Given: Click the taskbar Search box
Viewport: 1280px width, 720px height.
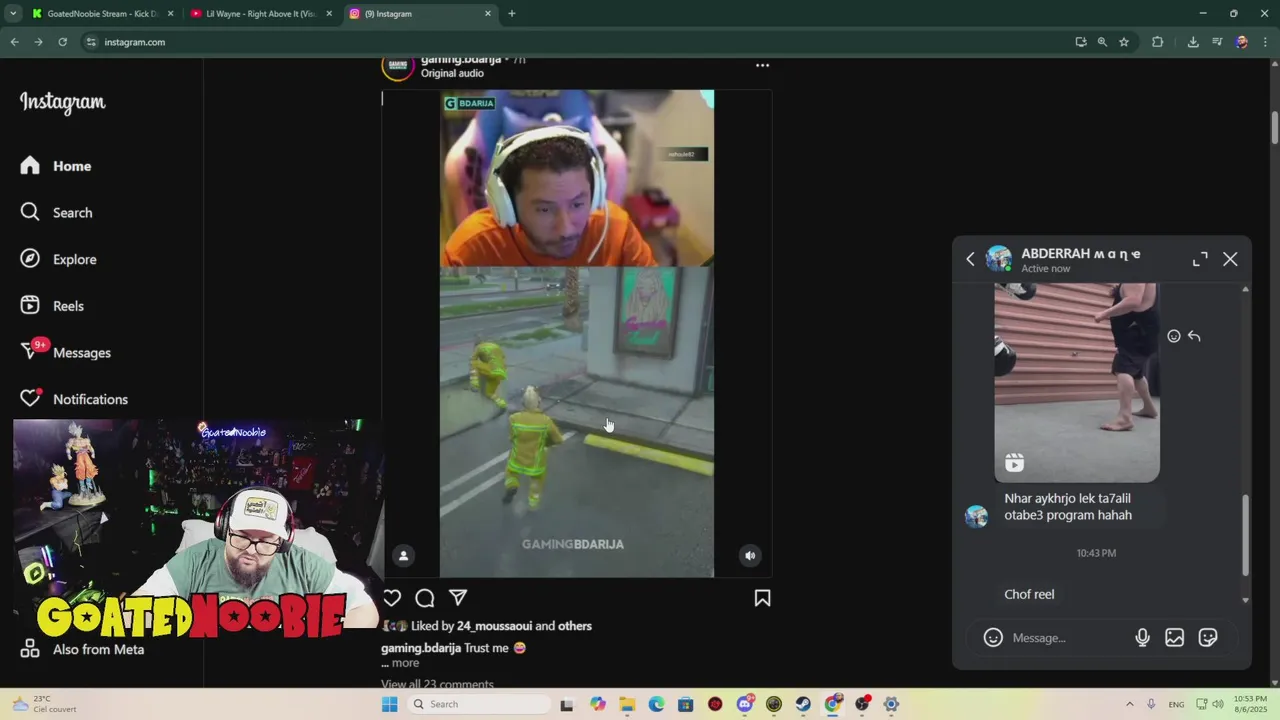Looking at the screenshot, I should click(480, 704).
